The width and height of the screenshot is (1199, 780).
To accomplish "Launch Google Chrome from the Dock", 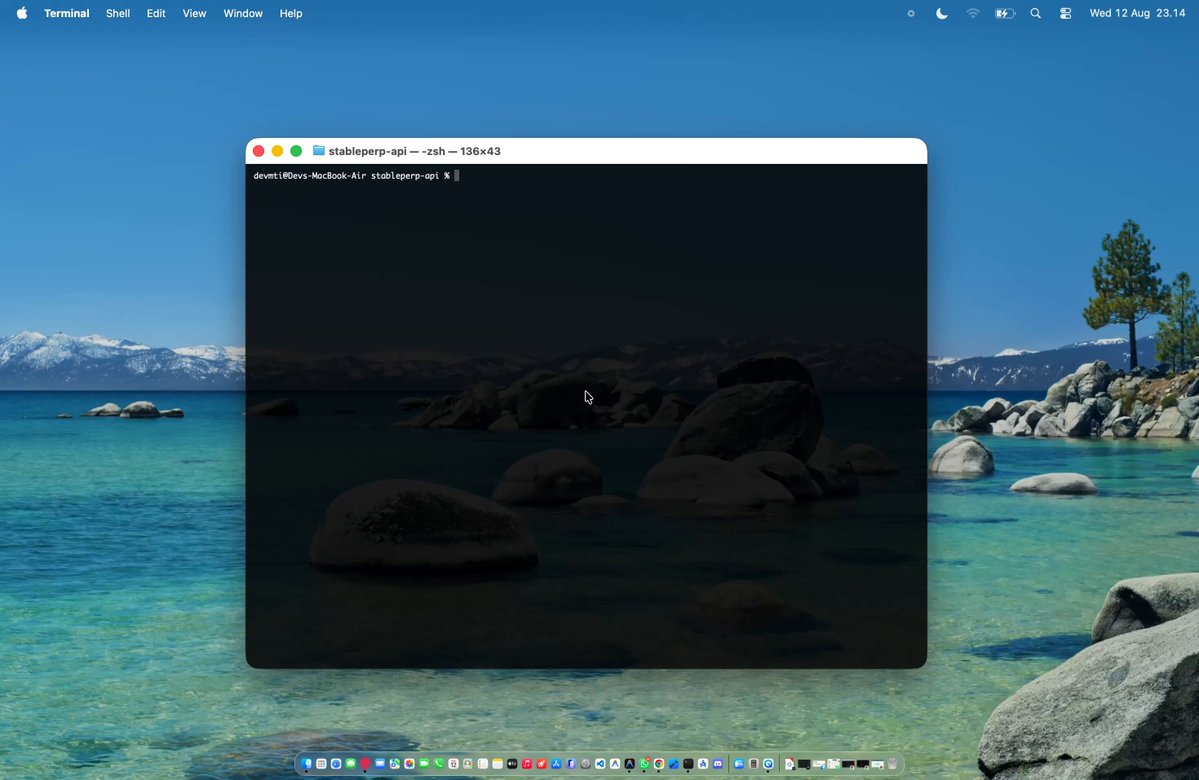I will [658, 763].
